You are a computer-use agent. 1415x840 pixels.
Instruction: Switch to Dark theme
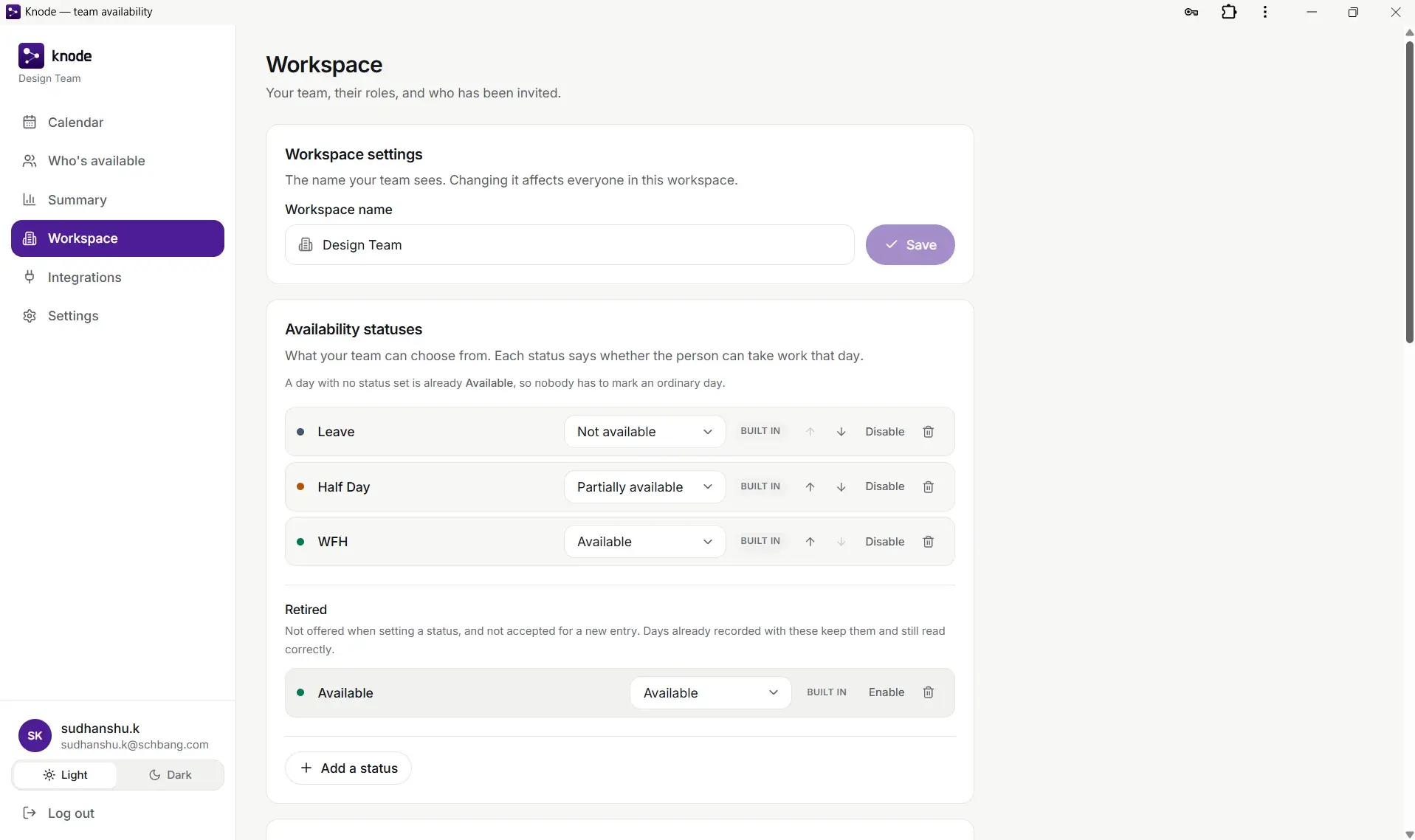[x=170, y=775]
